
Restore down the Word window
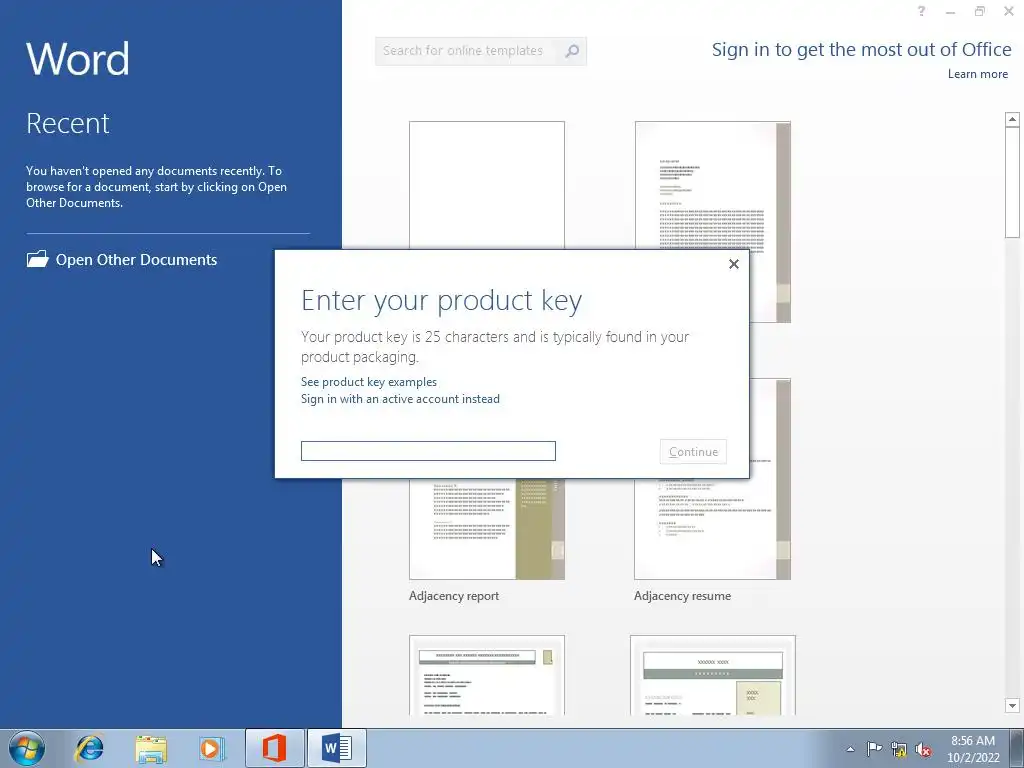tap(980, 11)
